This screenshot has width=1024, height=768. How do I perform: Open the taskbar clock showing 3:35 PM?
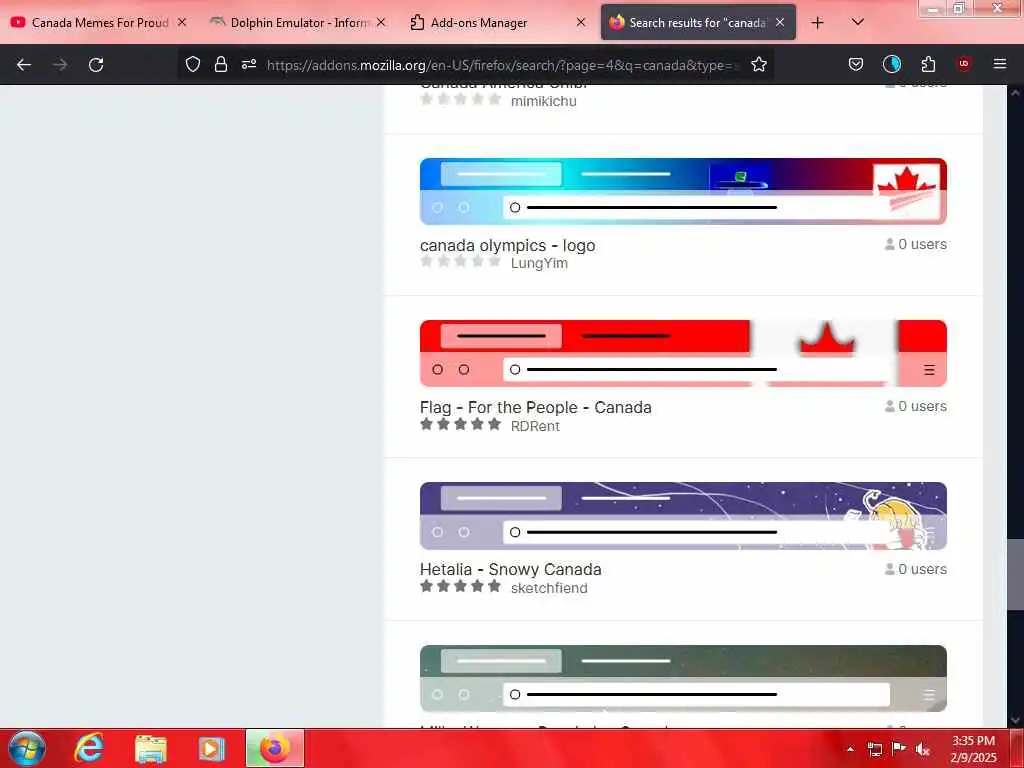point(973,749)
